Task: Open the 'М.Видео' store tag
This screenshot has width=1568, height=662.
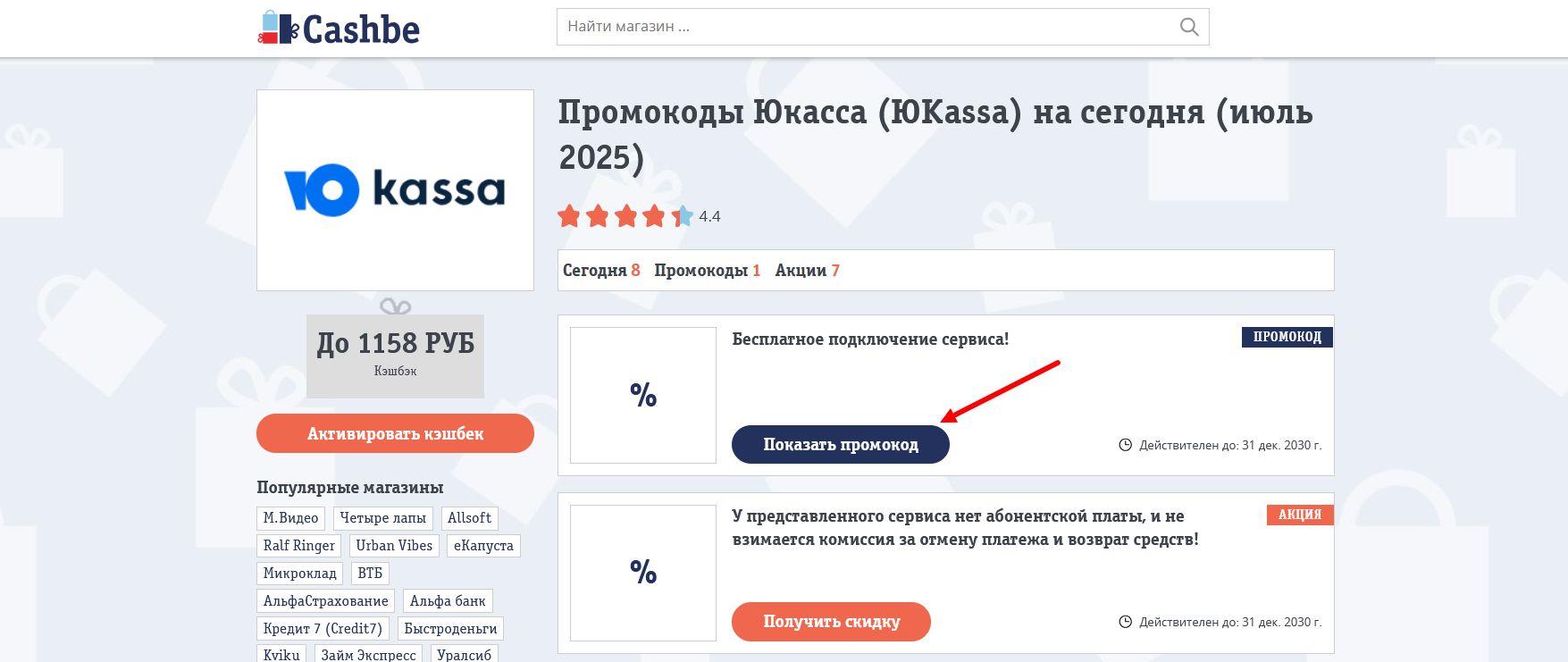Action: (x=290, y=518)
